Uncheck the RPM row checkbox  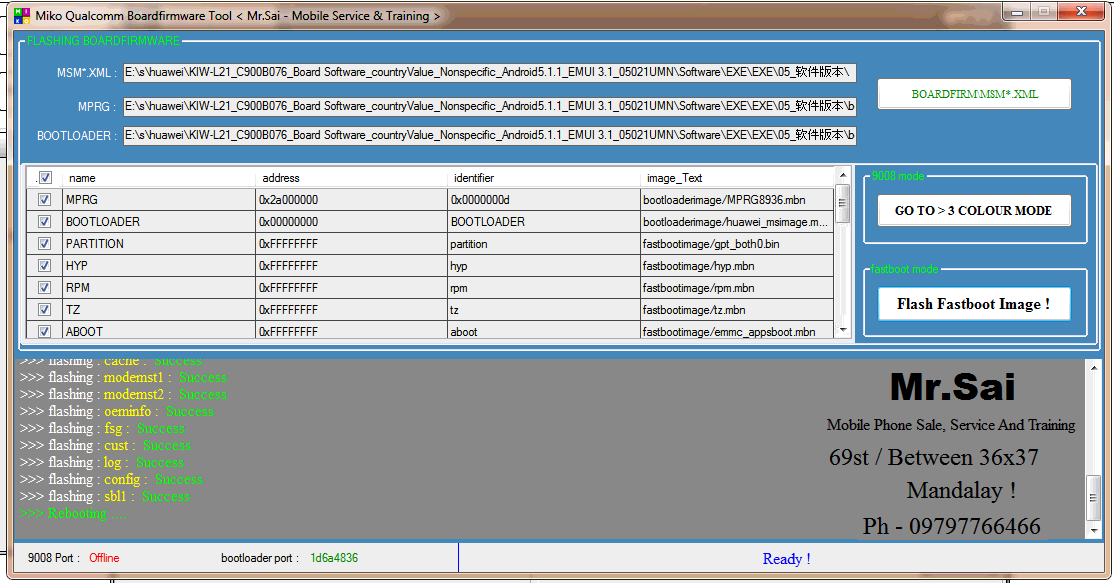point(44,288)
